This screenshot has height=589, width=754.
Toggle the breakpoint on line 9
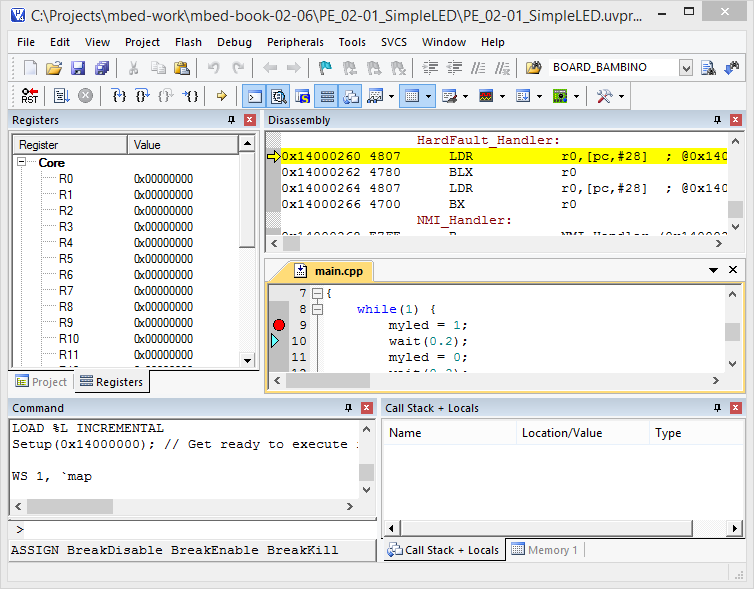(x=279, y=325)
